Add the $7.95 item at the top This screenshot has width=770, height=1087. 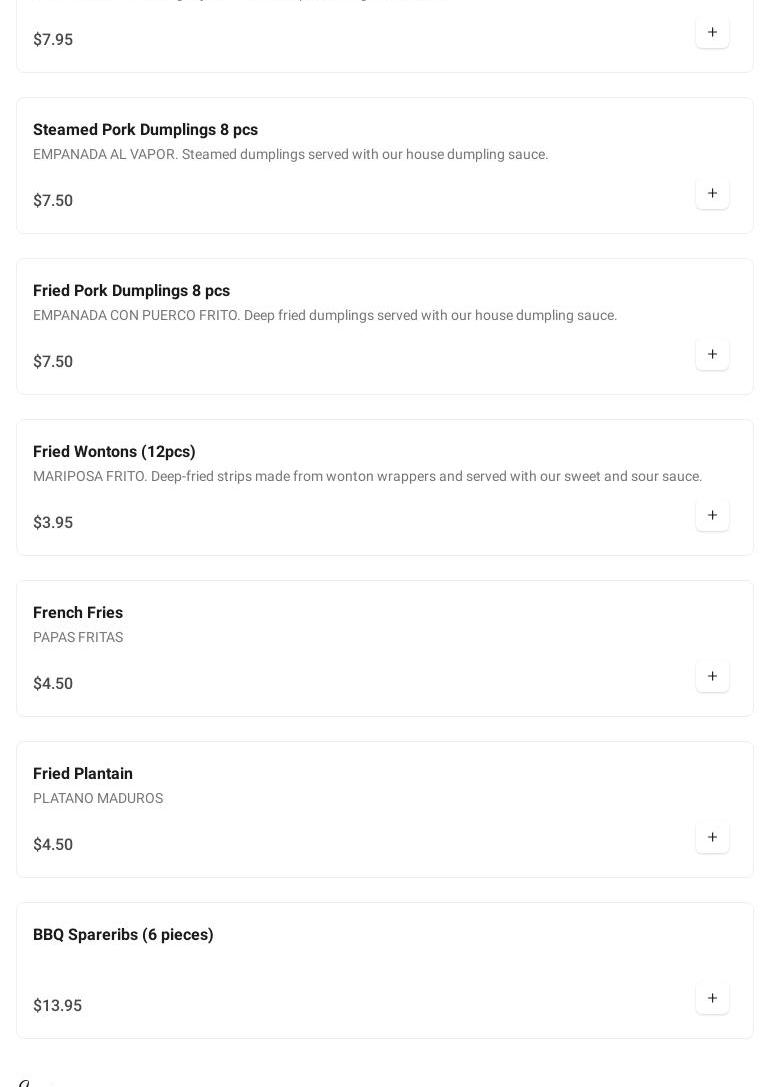(712, 33)
